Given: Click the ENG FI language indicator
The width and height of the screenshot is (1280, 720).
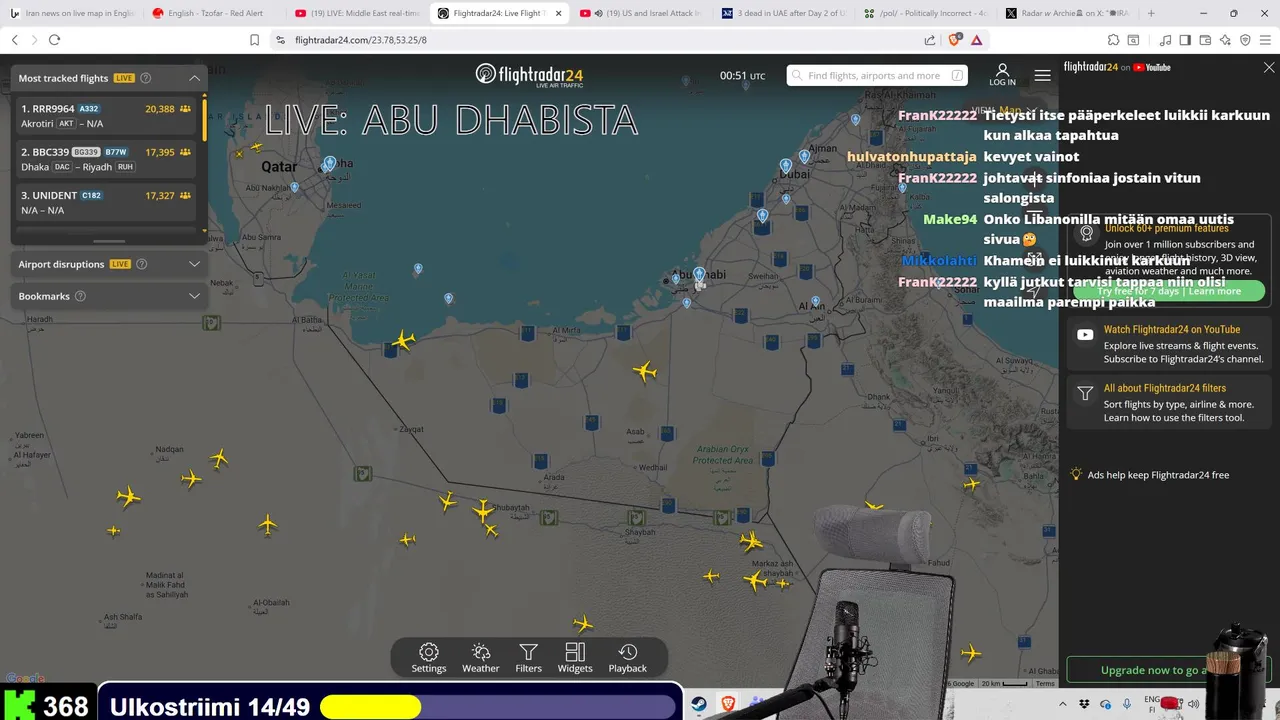Looking at the screenshot, I should coord(1152,704).
